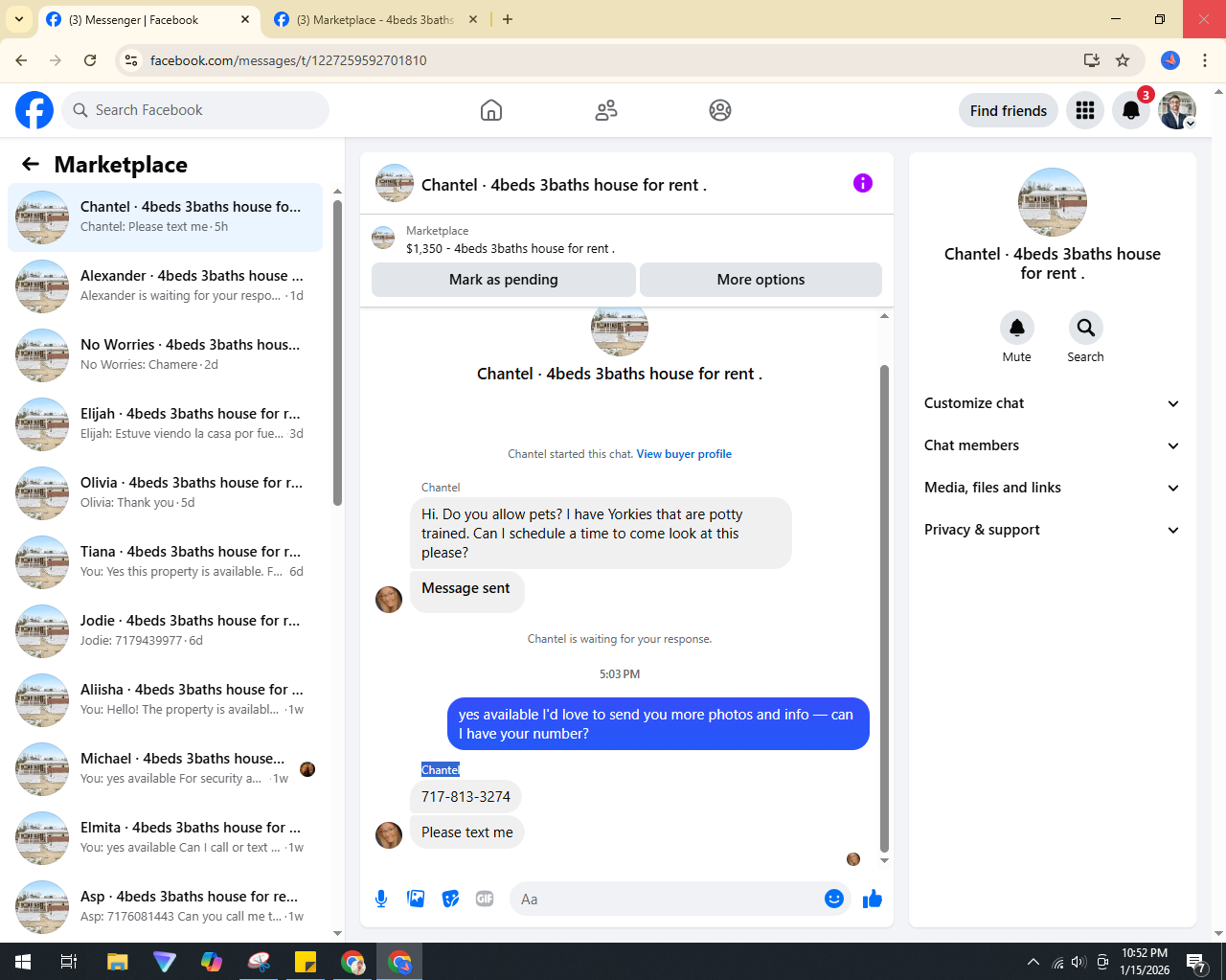Attach a photo using the image icon
Screen dimensions: 1226x980
tap(416, 899)
